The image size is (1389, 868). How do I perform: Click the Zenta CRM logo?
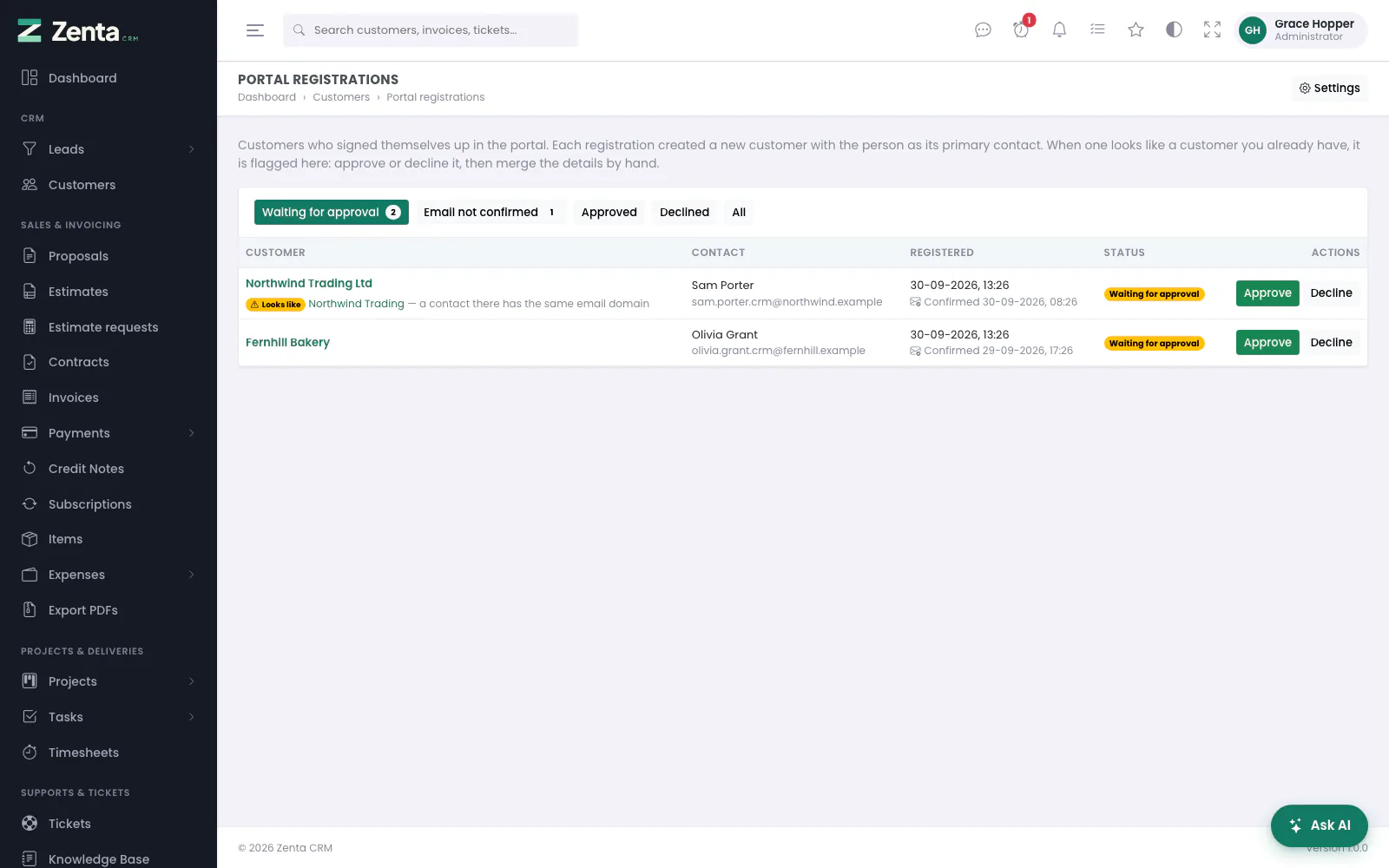pos(78,31)
